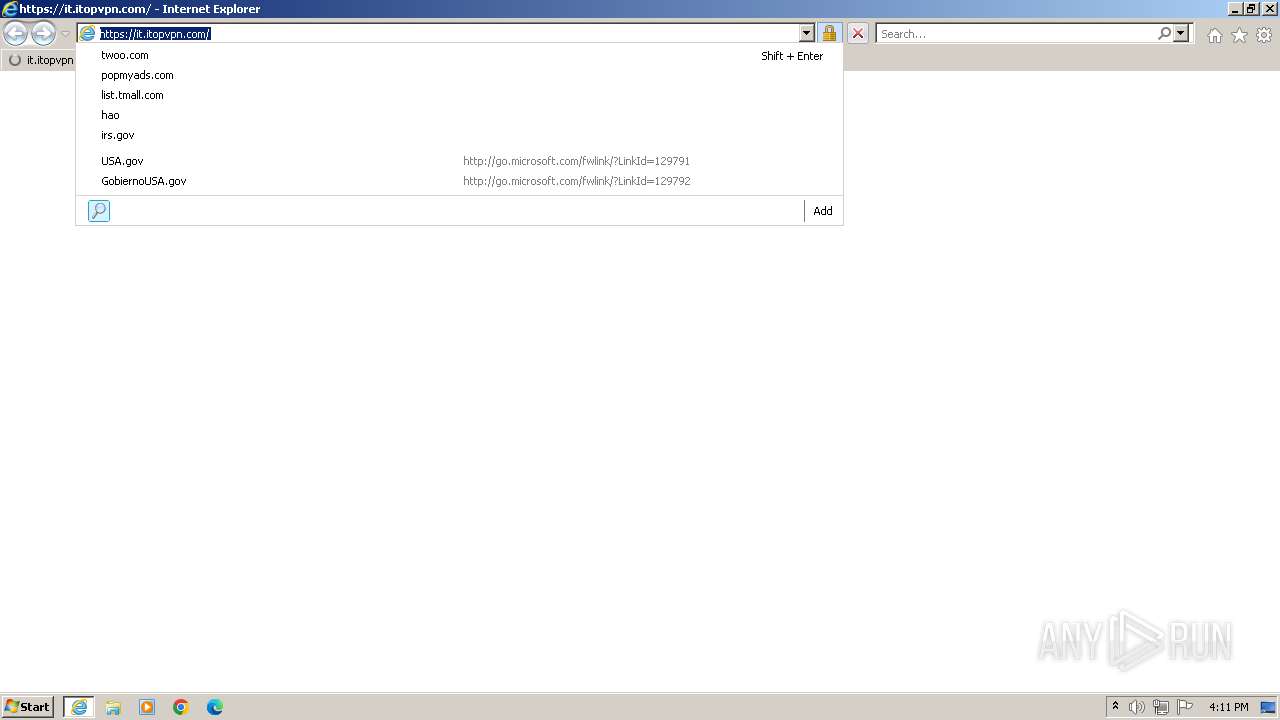Open the Favorites star icon
The height and width of the screenshot is (720, 1280).
click(1239, 35)
